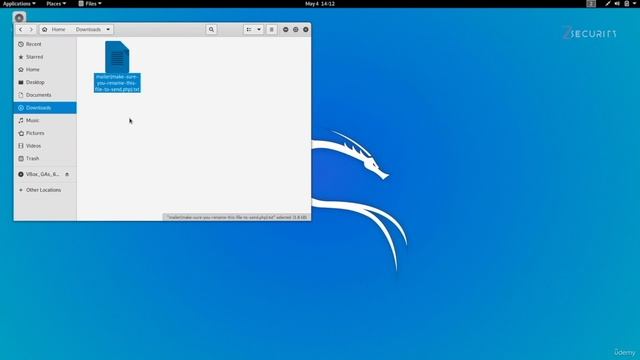Open Pictures in the sidebar
Screen dimensions: 640x360
(x=45, y=133)
